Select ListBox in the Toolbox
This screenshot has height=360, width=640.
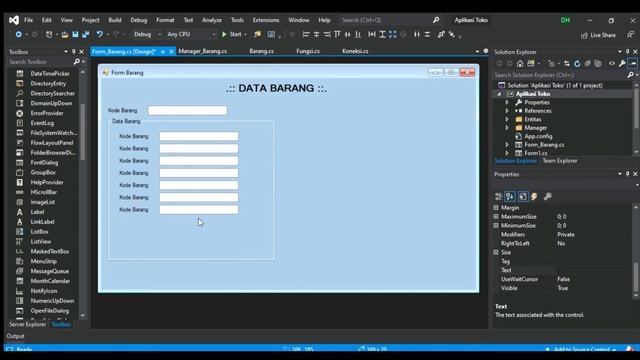[39, 232]
